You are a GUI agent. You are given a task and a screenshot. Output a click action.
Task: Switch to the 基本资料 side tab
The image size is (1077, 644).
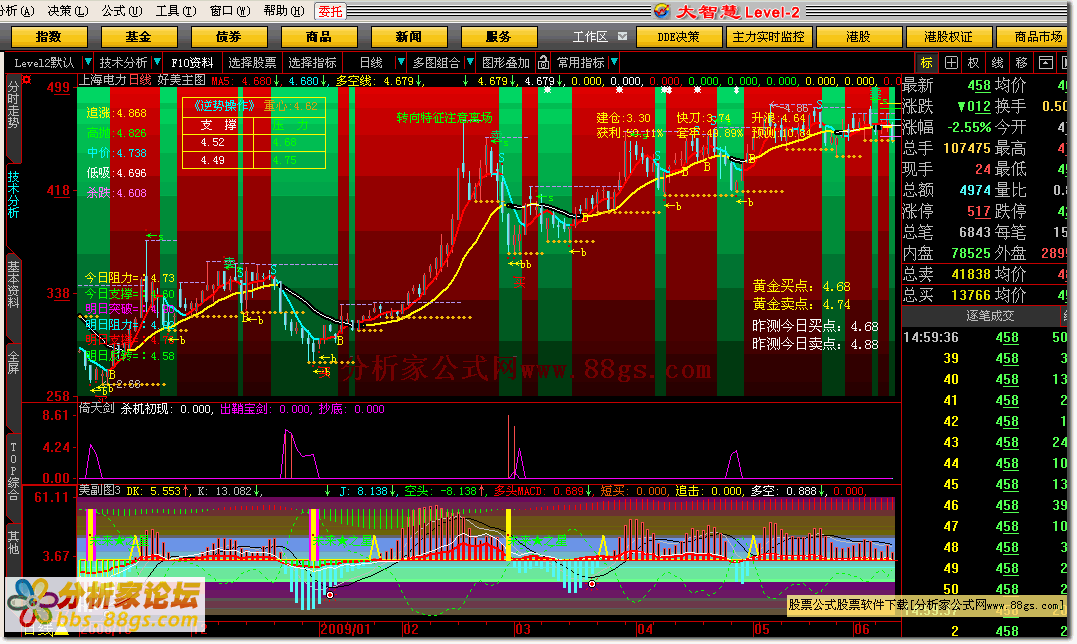click(13, 284)
